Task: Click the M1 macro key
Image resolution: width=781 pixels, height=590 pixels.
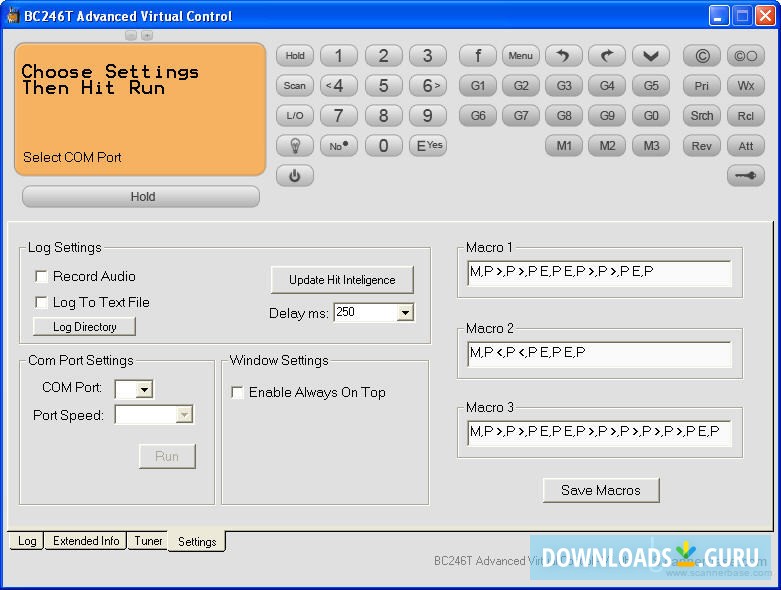Action: point(564,146)
